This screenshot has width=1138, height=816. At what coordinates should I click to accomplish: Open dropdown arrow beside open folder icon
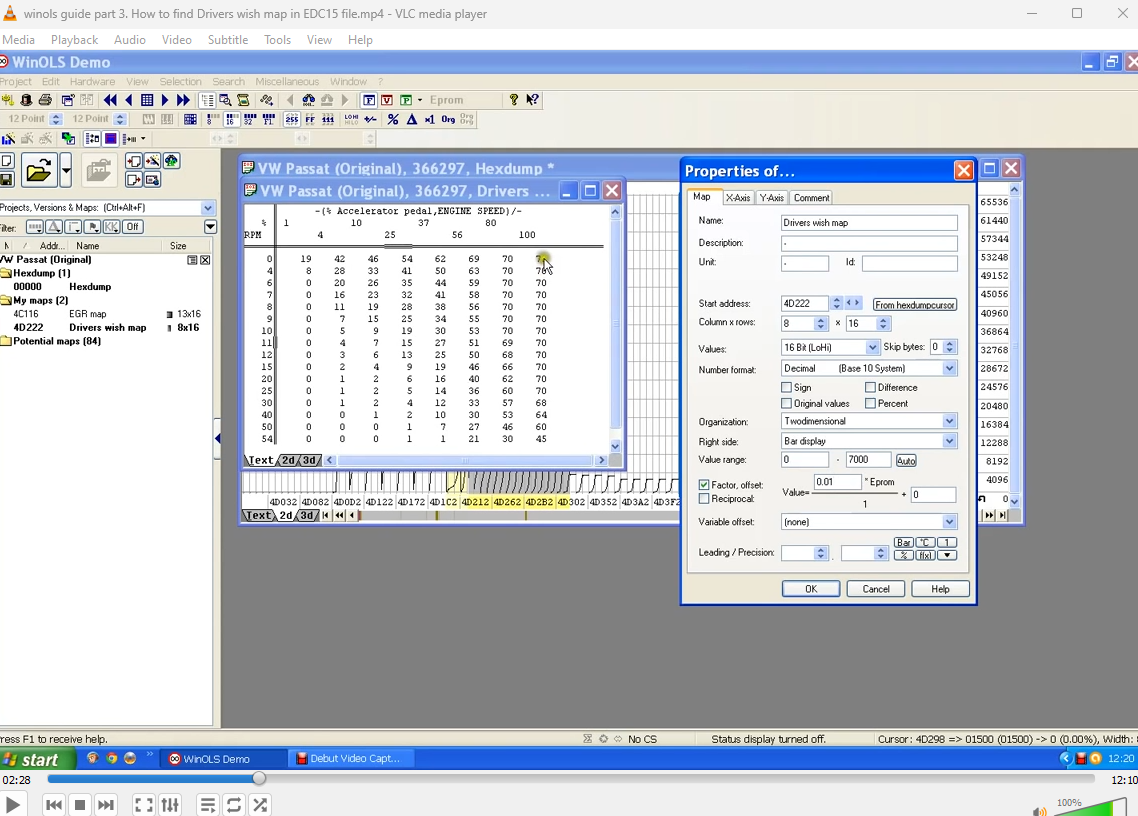coord(66,171)
